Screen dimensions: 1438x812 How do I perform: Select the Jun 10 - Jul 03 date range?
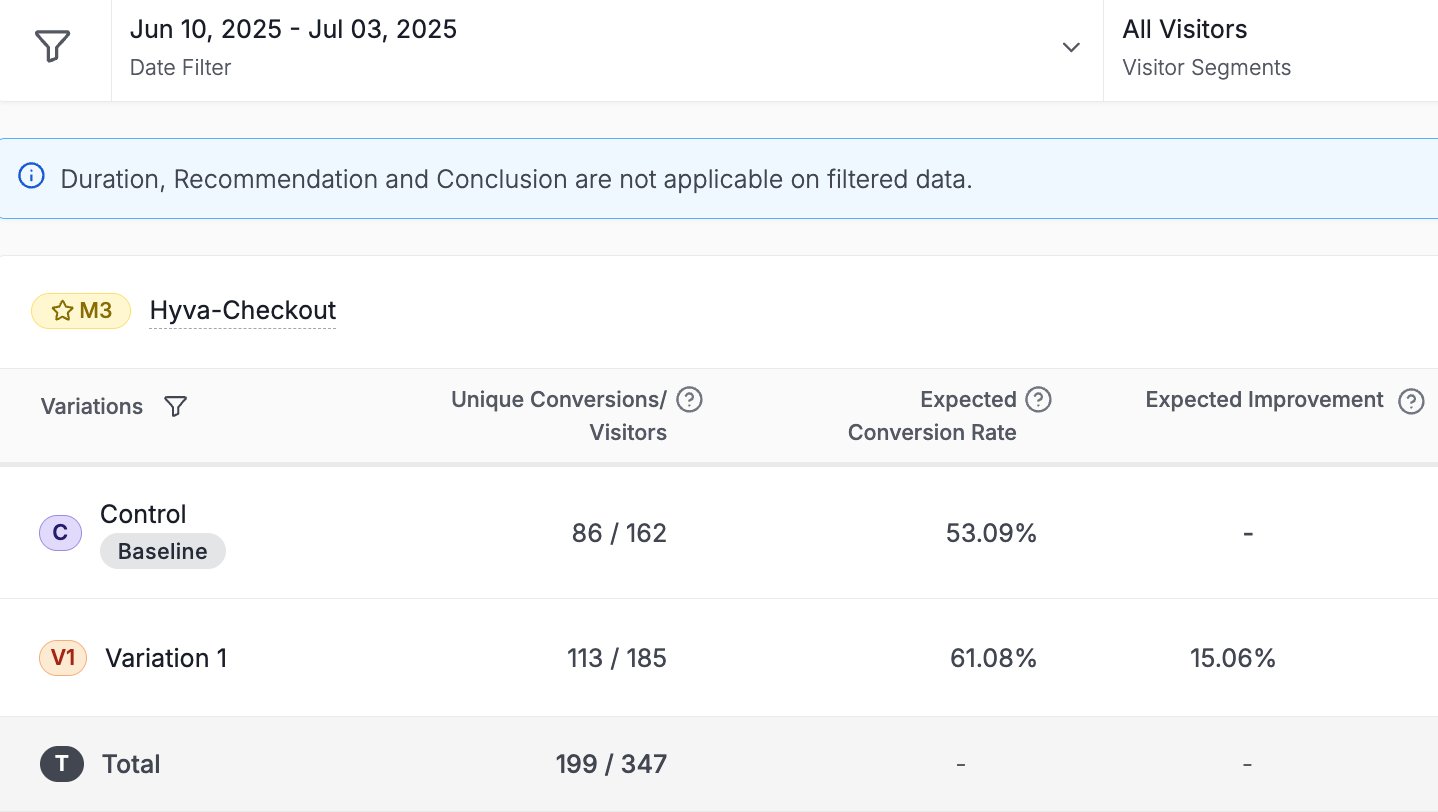click(293, 29)
